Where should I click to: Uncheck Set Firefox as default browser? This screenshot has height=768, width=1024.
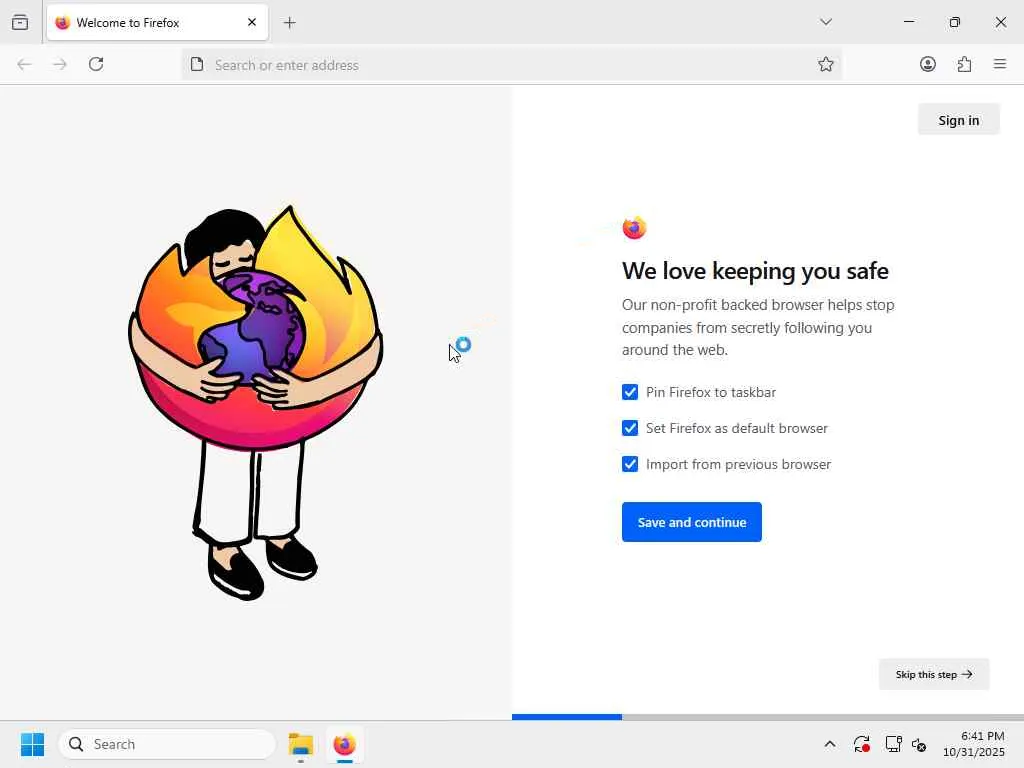630,428
